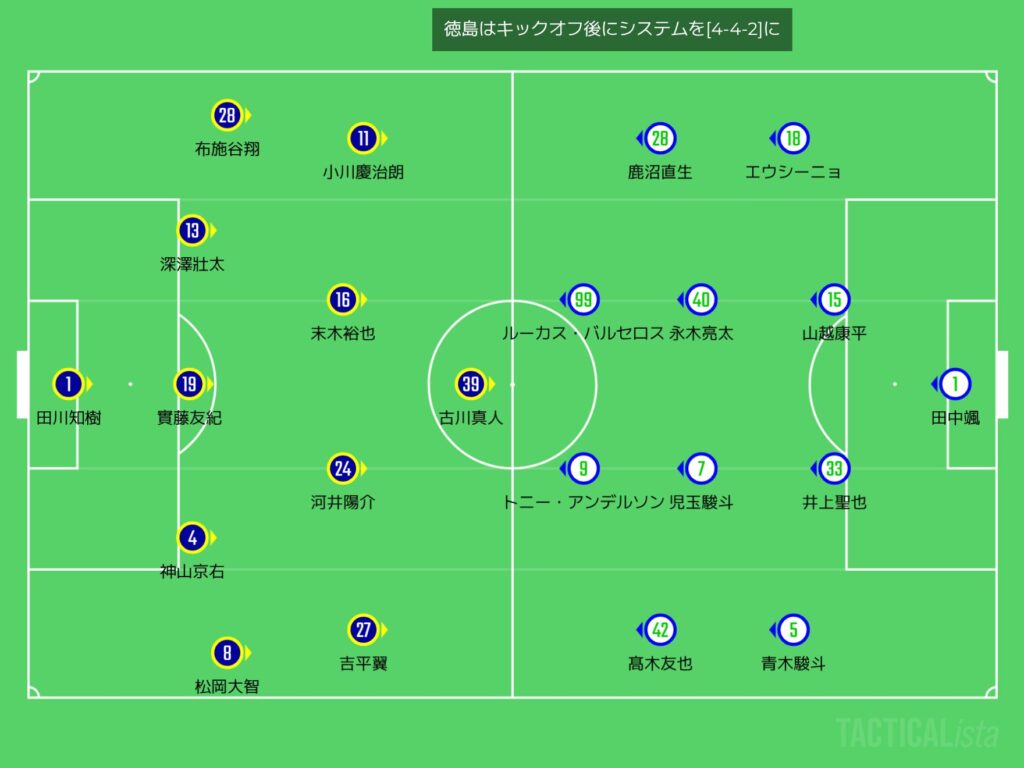Select the number 13 深澤壮太 marker

click(192, 231)
